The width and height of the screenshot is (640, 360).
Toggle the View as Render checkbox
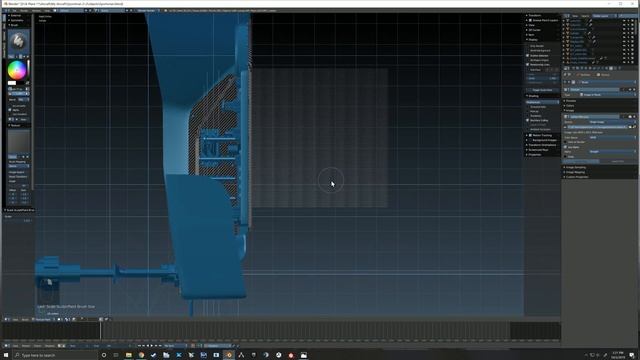click(565, 142)
